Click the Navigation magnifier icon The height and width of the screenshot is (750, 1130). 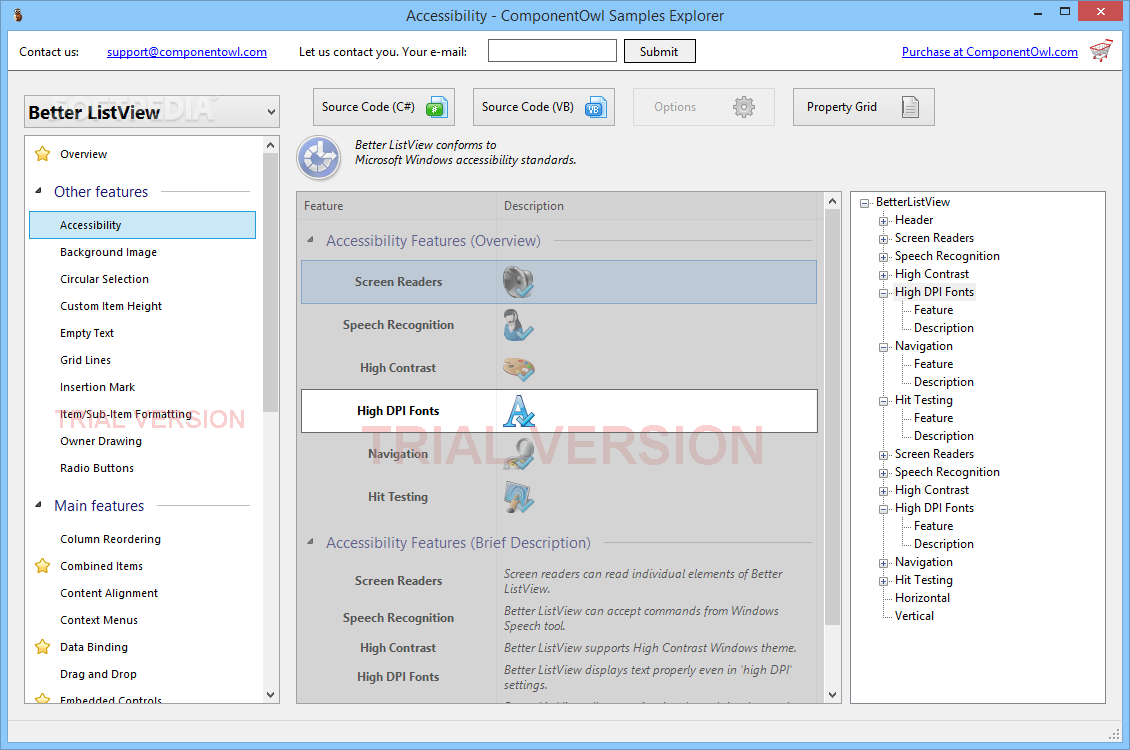(519, 454)
